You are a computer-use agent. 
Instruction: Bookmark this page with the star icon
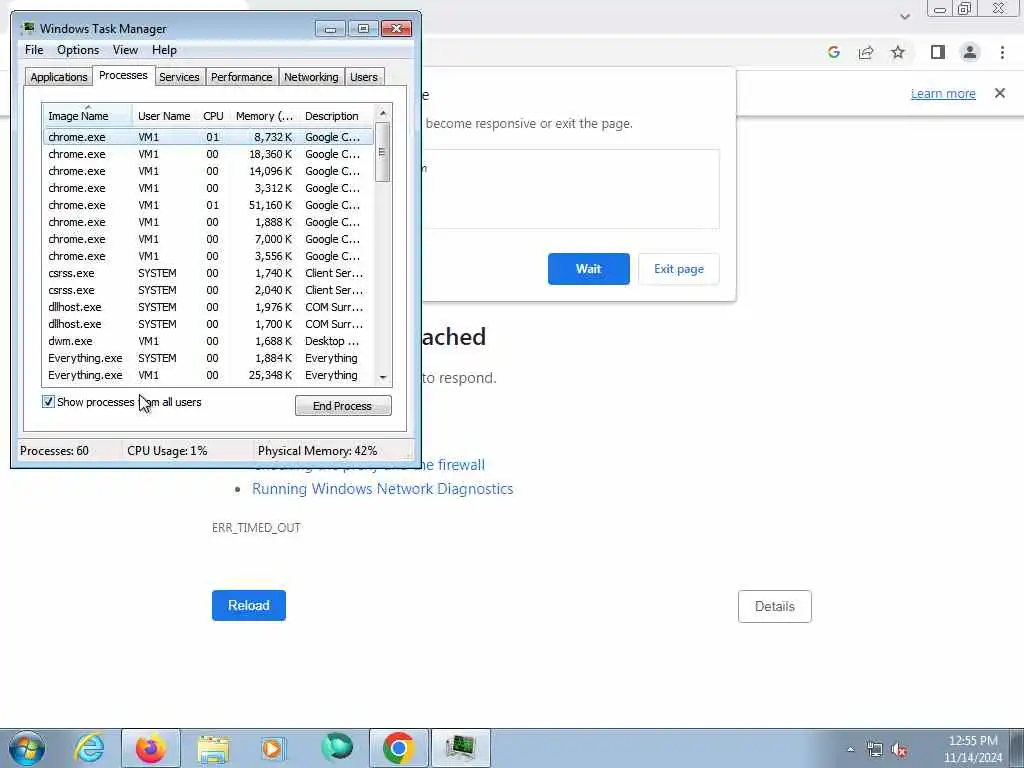pos(898,52)
